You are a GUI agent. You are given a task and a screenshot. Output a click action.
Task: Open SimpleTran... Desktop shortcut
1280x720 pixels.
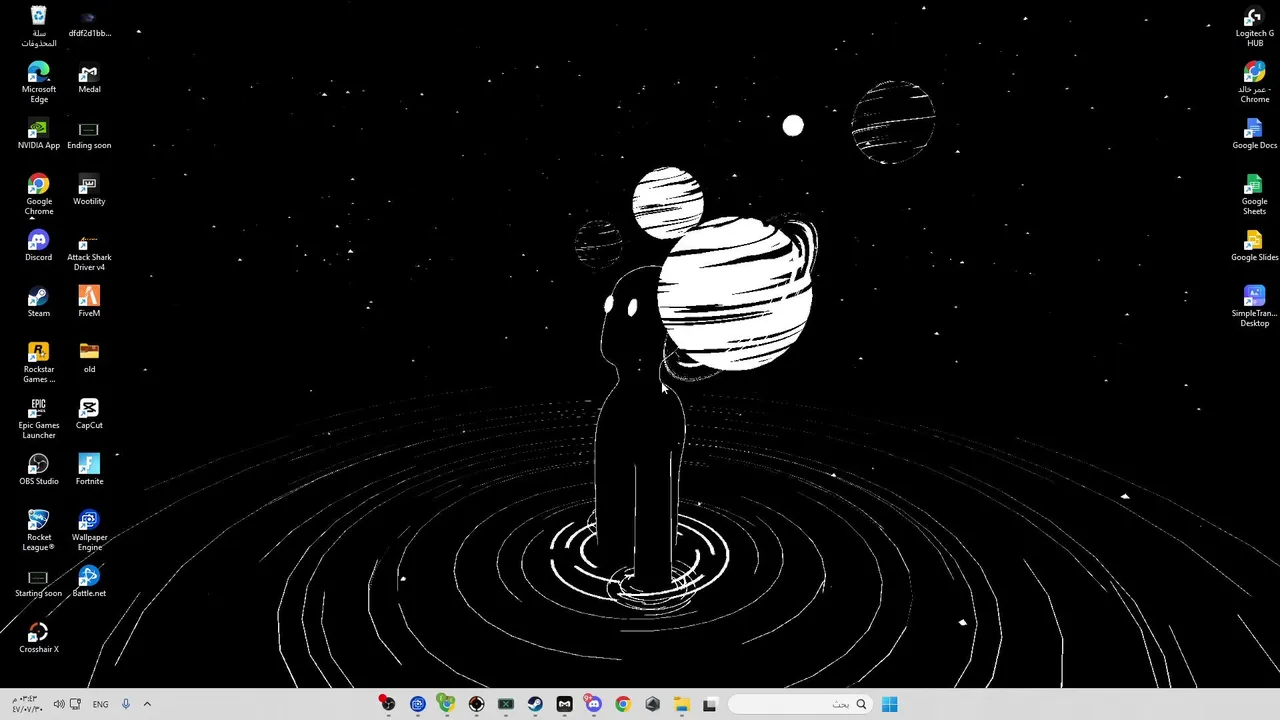click(x=1254, y=307)
